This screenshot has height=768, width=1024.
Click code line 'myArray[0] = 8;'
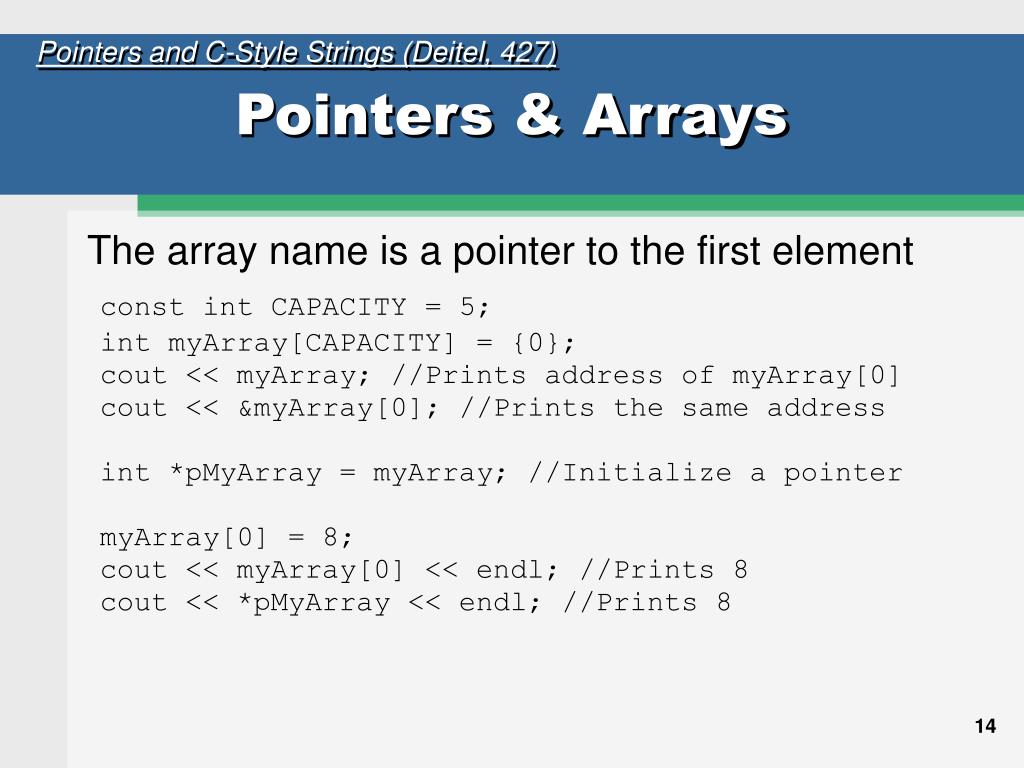[x=227, y=537]
